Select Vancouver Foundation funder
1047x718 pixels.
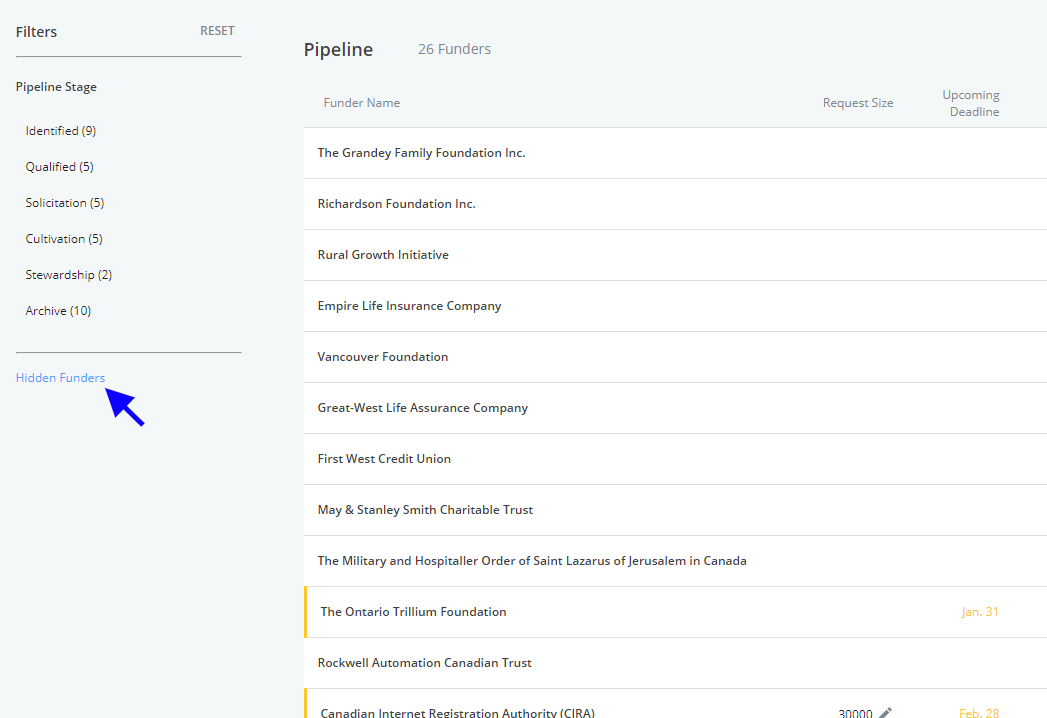(675, 357)
